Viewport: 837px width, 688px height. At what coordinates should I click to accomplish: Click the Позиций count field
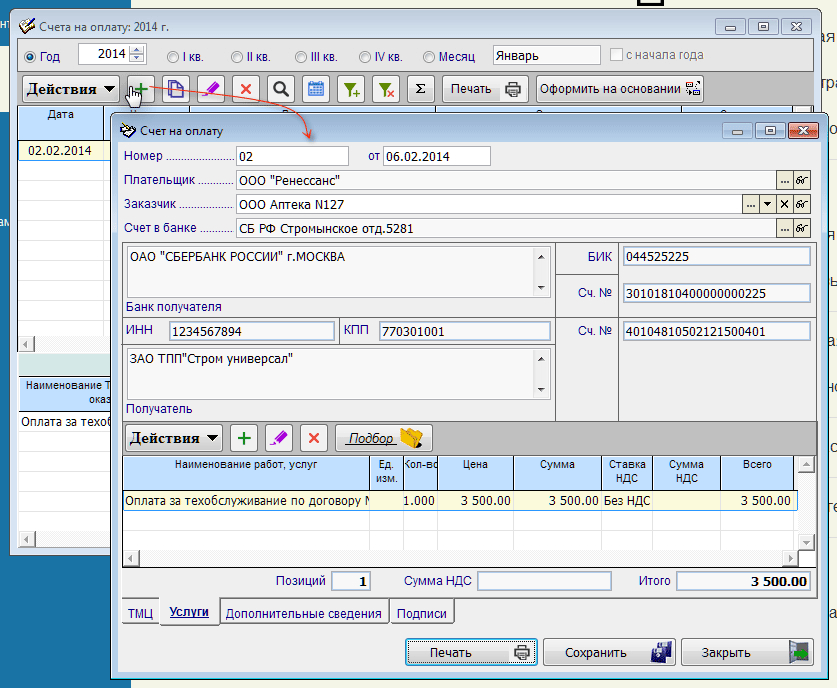351,581
